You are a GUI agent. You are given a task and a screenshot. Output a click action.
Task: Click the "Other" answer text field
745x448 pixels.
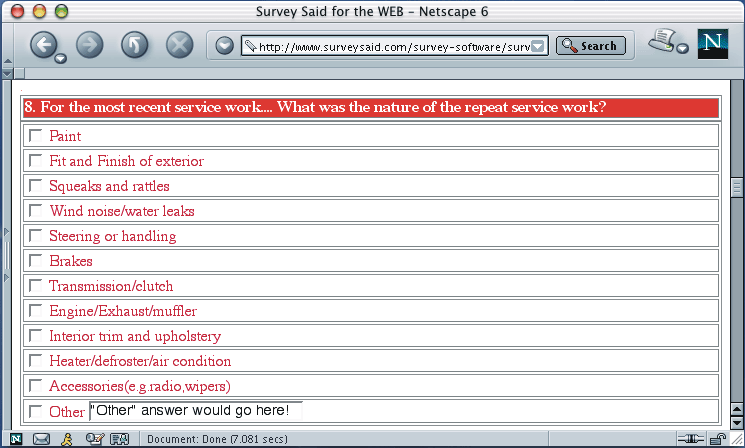coord(195,410)
